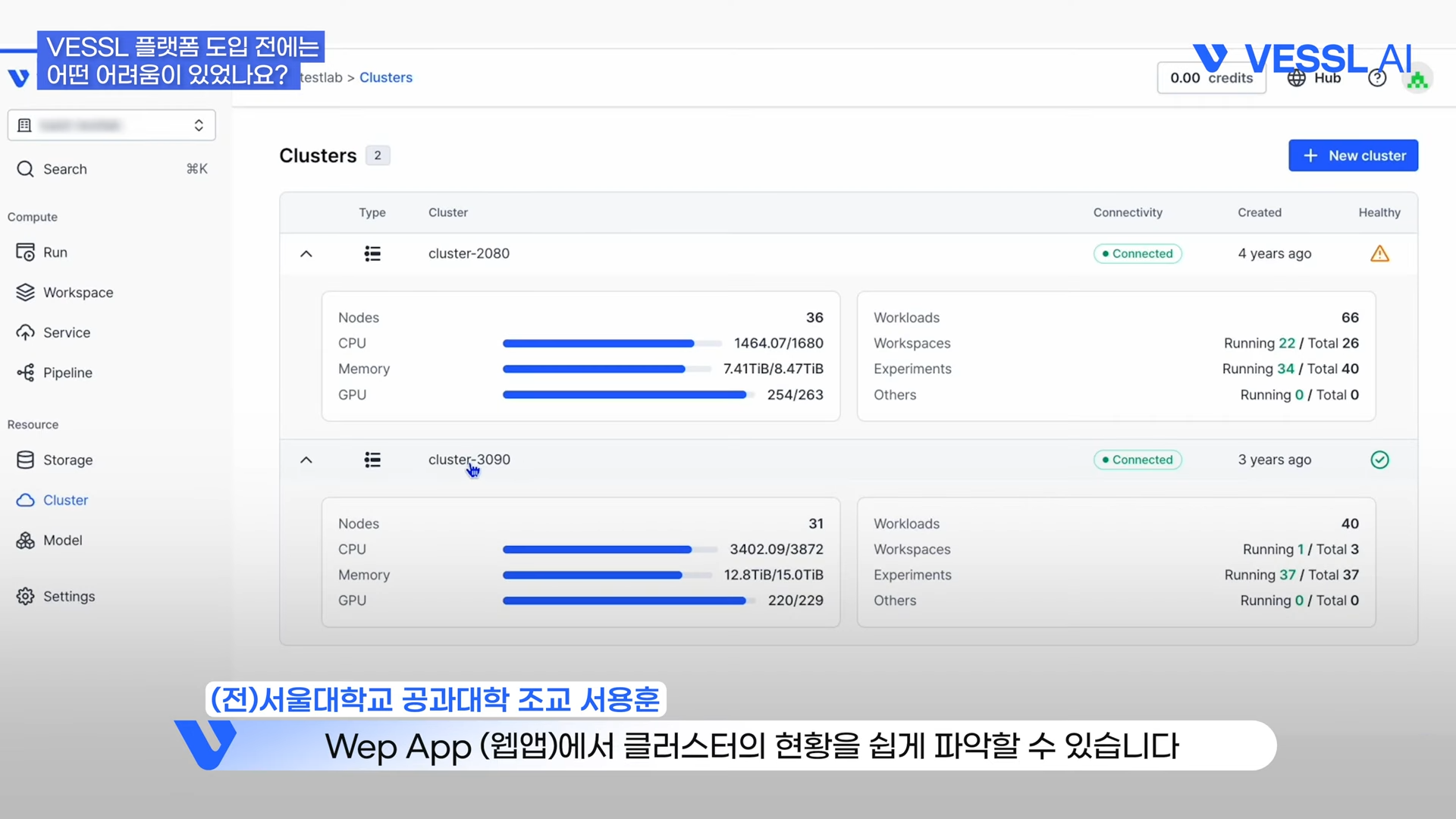Click the 0.00 credits button
This screenshot has height=819, width=1456.
click(1211, 77)
